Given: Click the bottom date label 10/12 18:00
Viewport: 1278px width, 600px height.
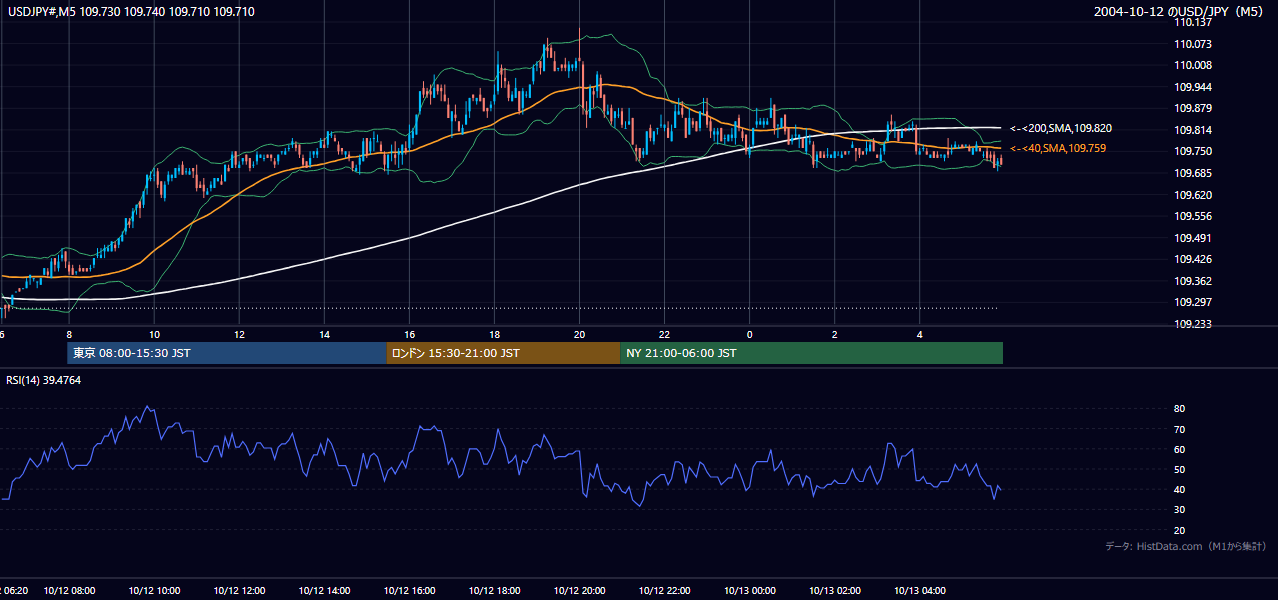Looking at the screenshot, I should 495,591.
